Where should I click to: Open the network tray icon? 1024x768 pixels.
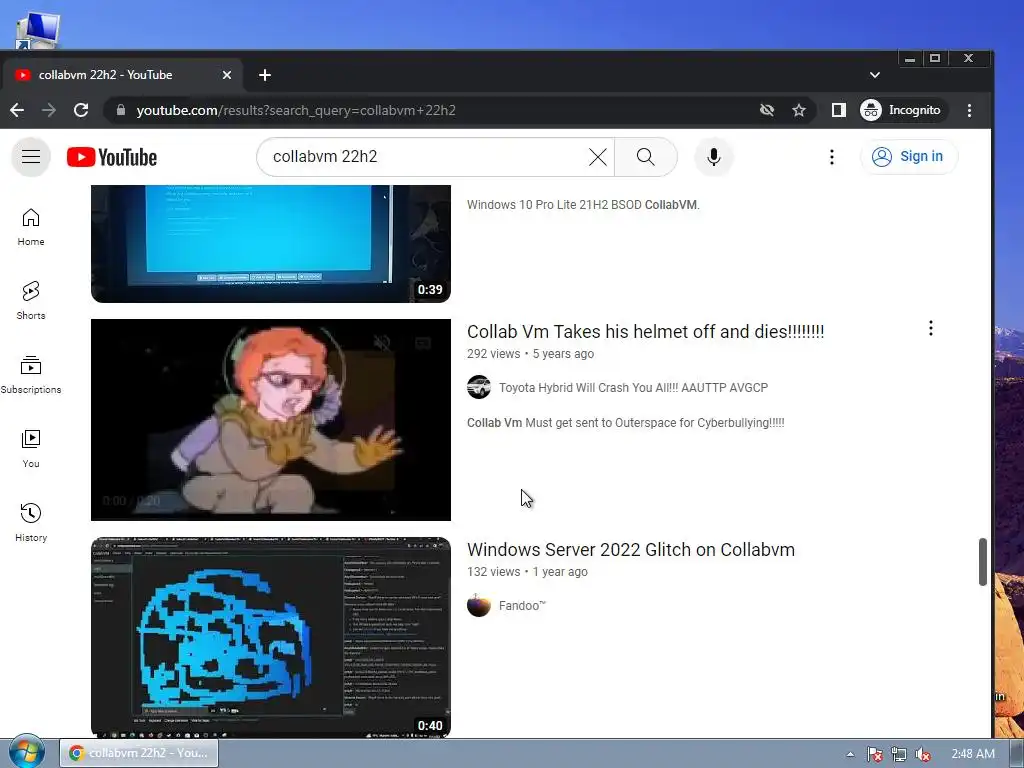click(899, 754)
